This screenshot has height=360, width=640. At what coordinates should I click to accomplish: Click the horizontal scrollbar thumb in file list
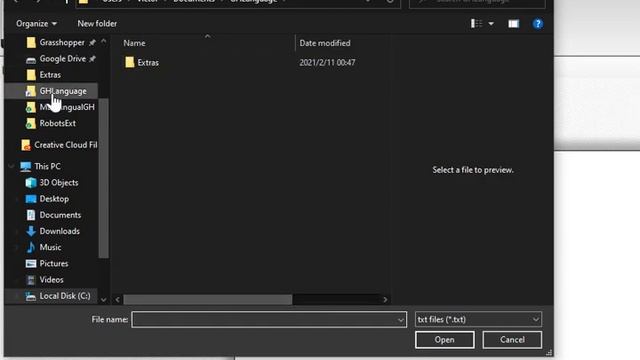208,300
